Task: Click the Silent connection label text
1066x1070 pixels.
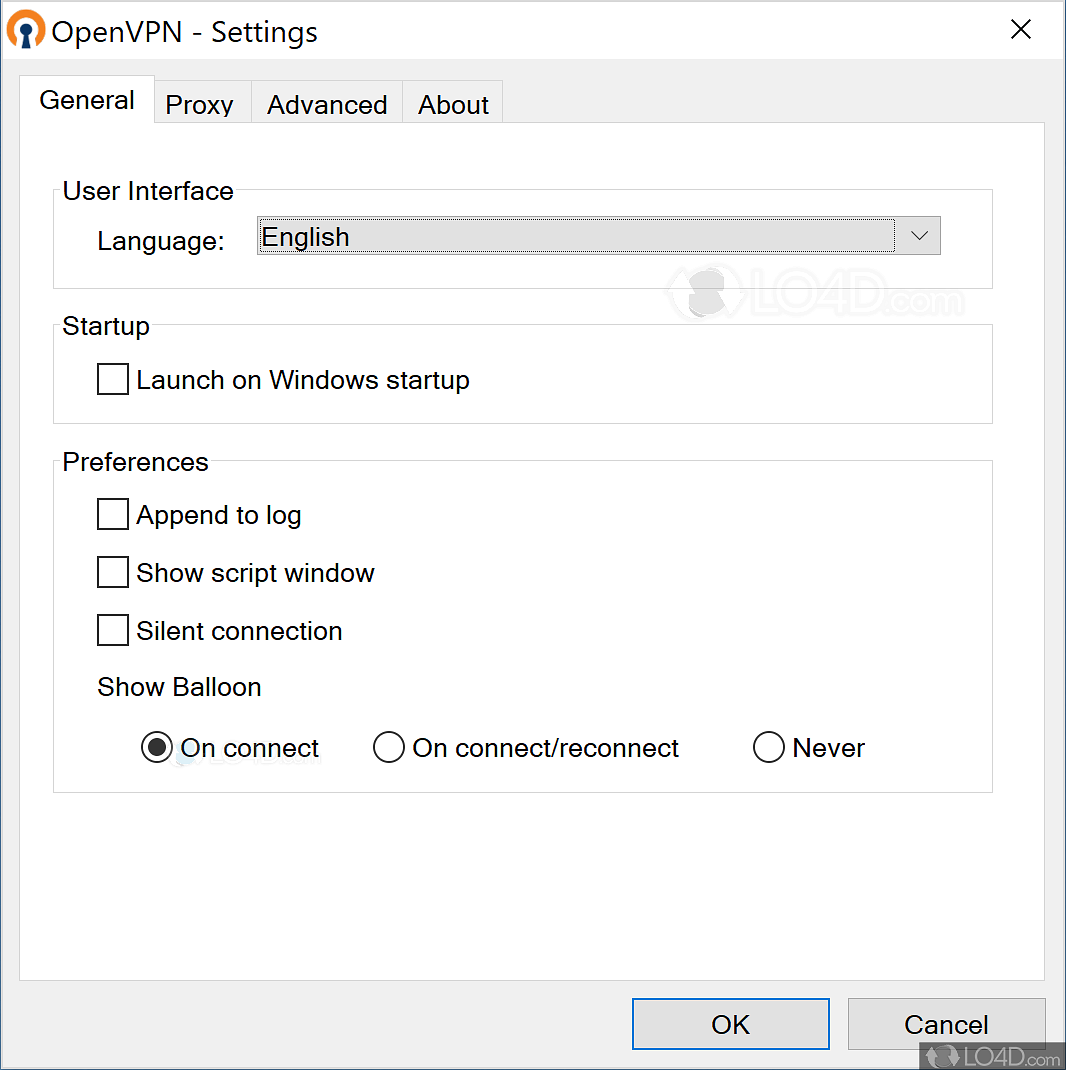Action: (x=239, y=631)
